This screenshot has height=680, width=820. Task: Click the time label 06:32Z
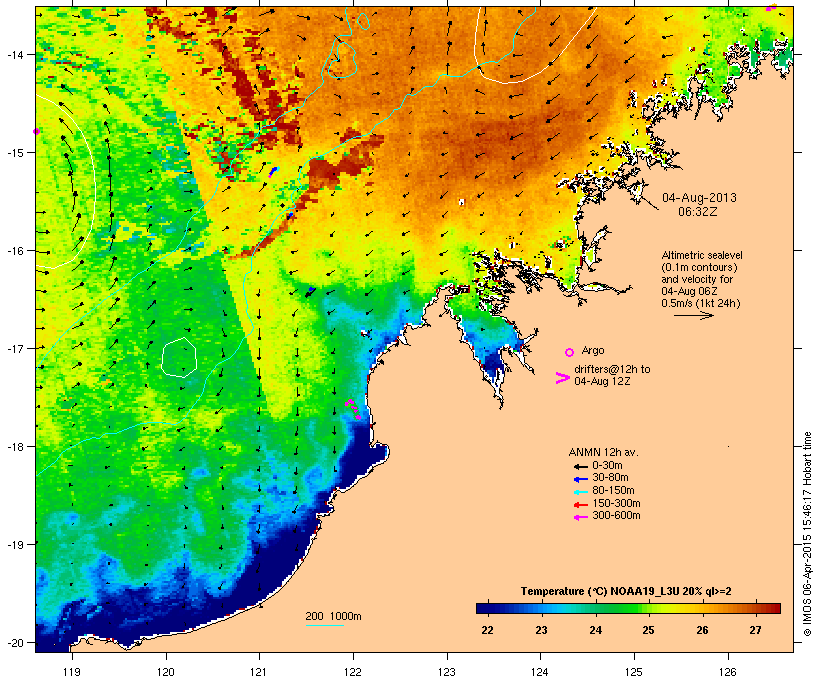(698, 212)
